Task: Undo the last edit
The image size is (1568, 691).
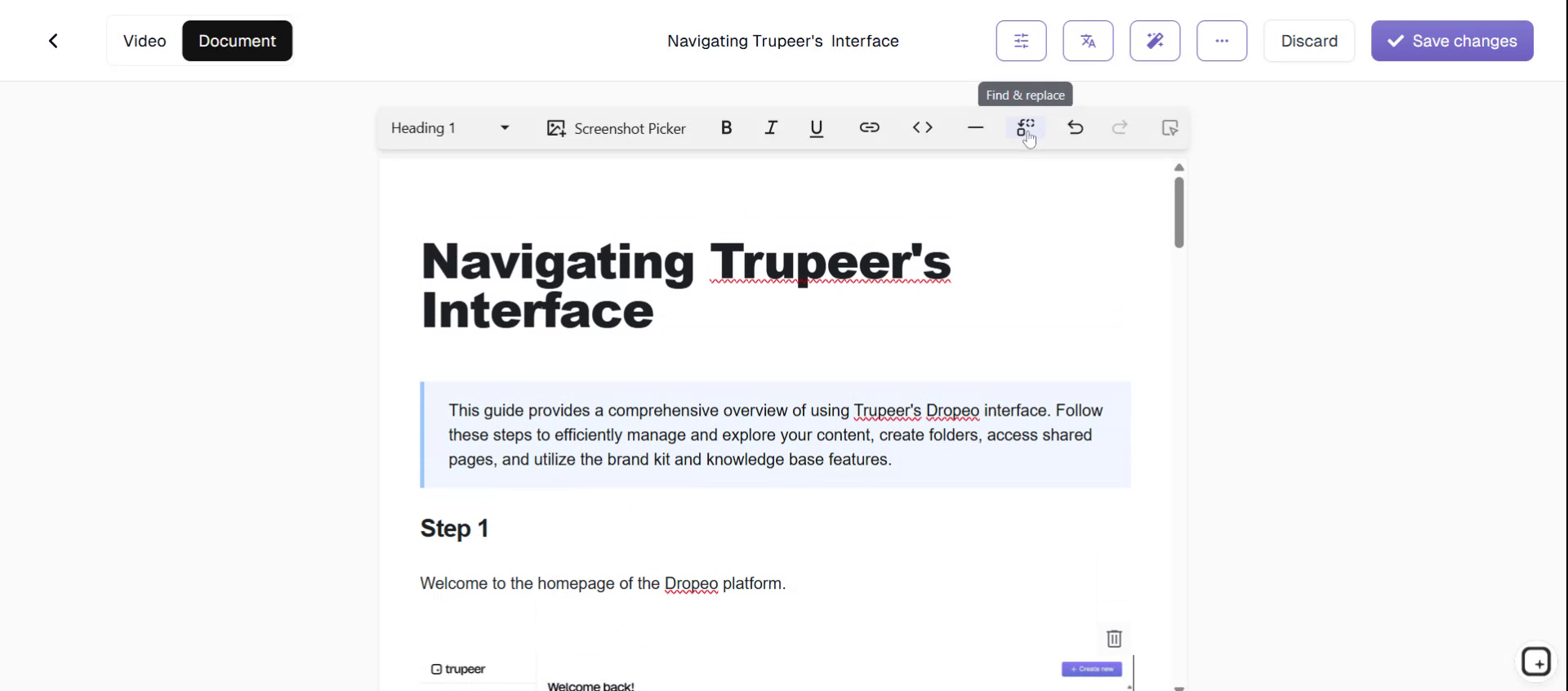Action: (x=1076, y=128)
